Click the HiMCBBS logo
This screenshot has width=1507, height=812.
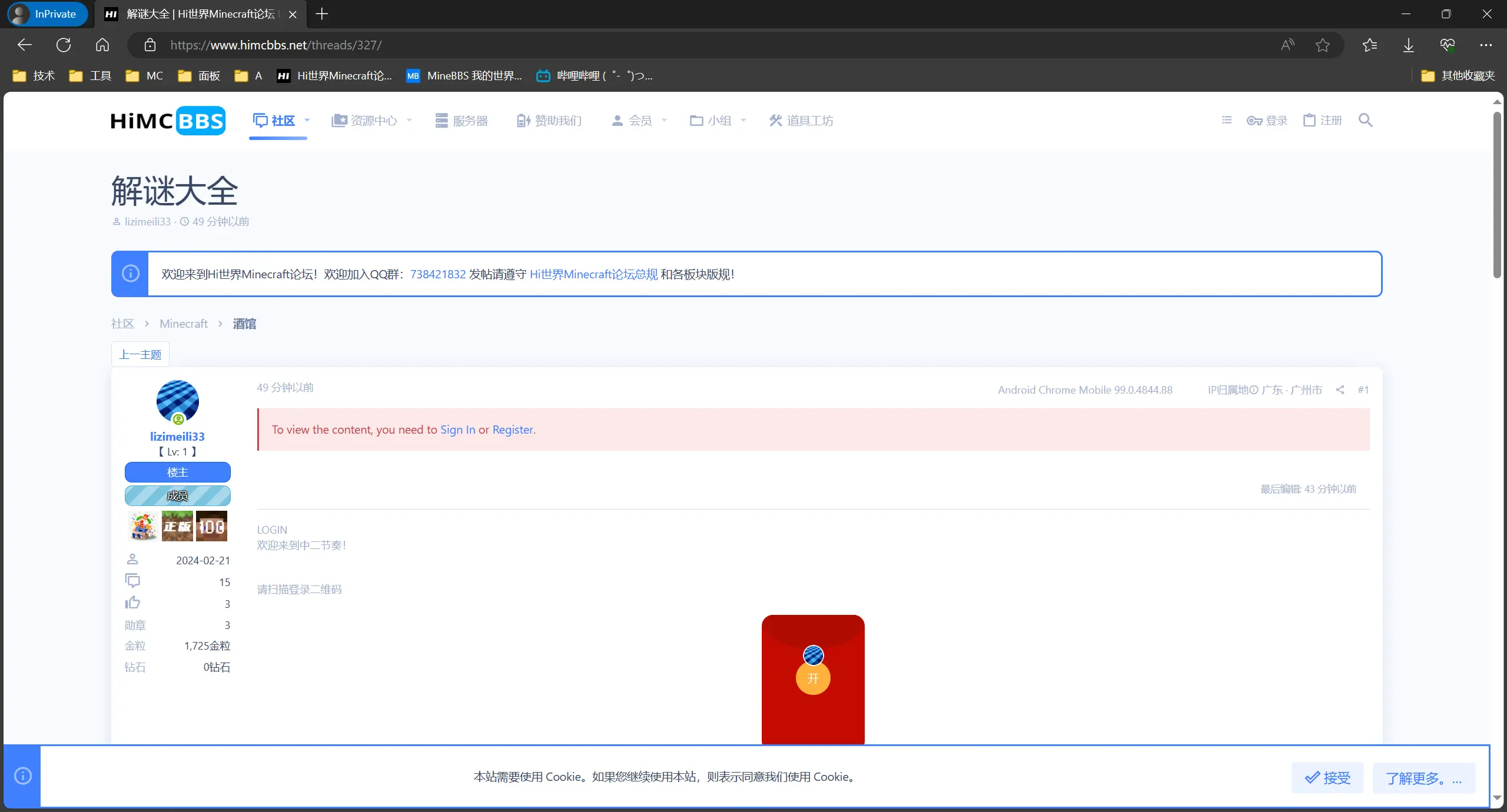coord(167,120)
